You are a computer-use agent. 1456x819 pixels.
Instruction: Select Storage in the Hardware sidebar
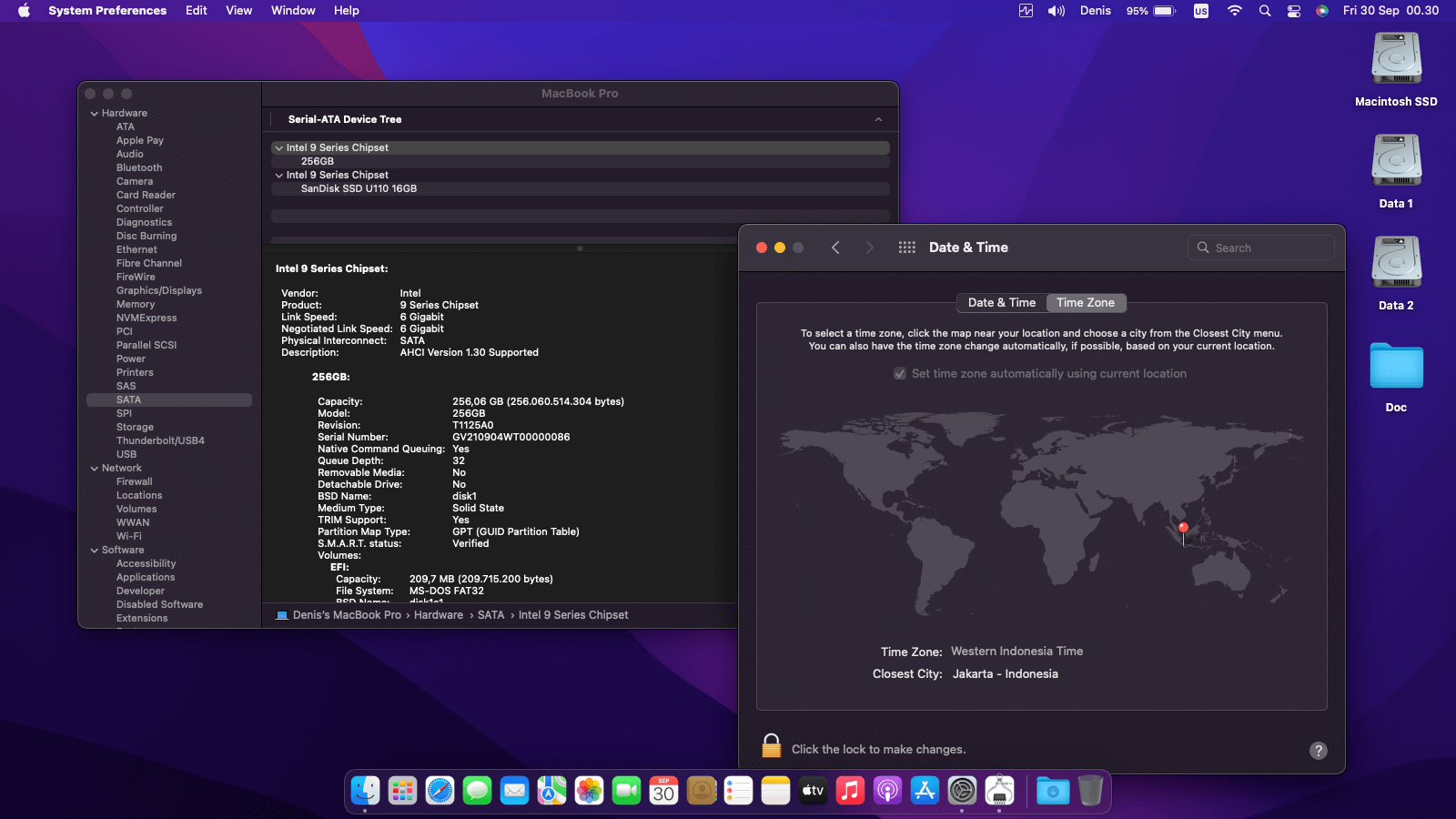click(135, 428)
